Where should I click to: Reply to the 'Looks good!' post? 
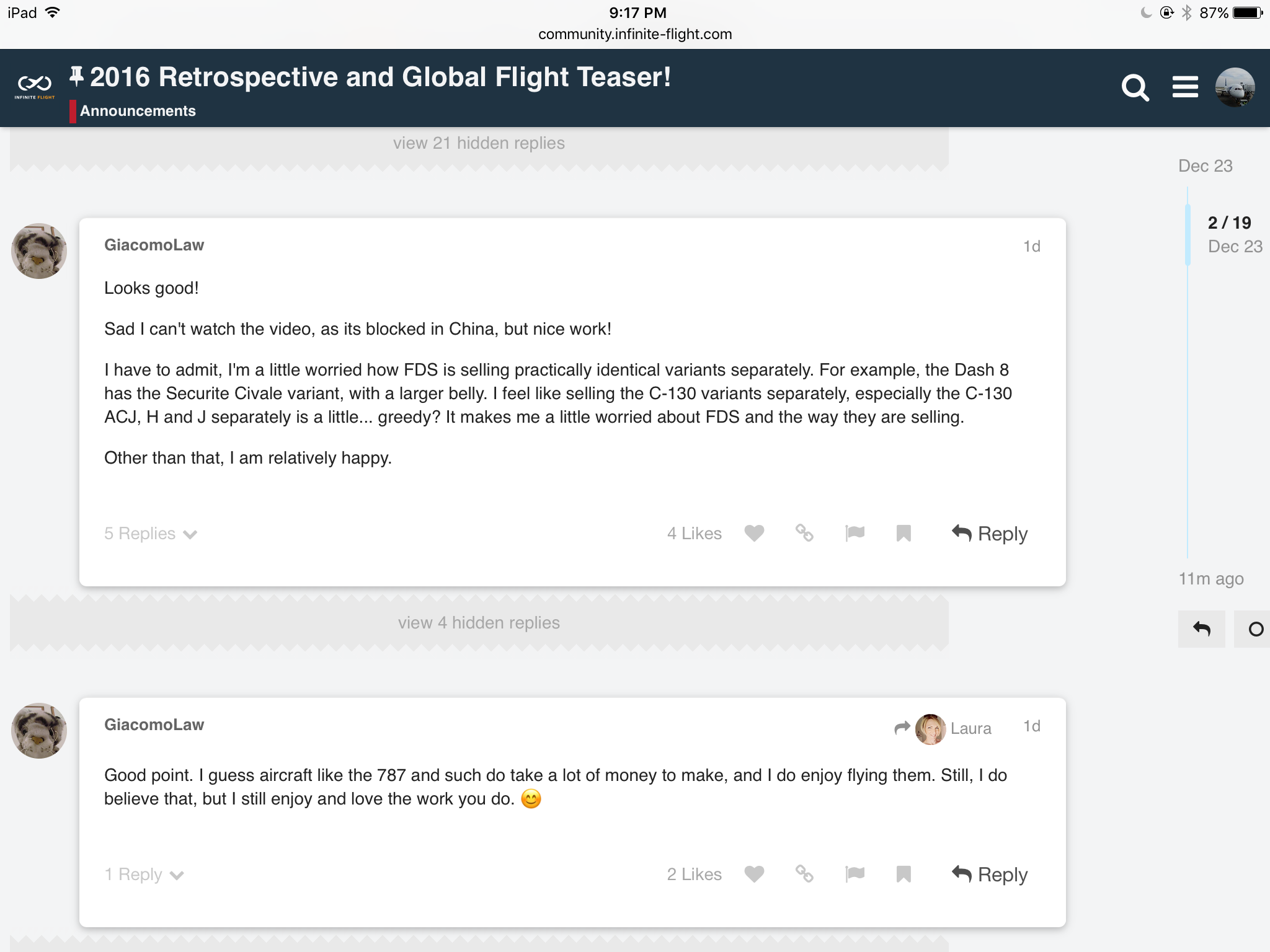(x=990, y=534)
